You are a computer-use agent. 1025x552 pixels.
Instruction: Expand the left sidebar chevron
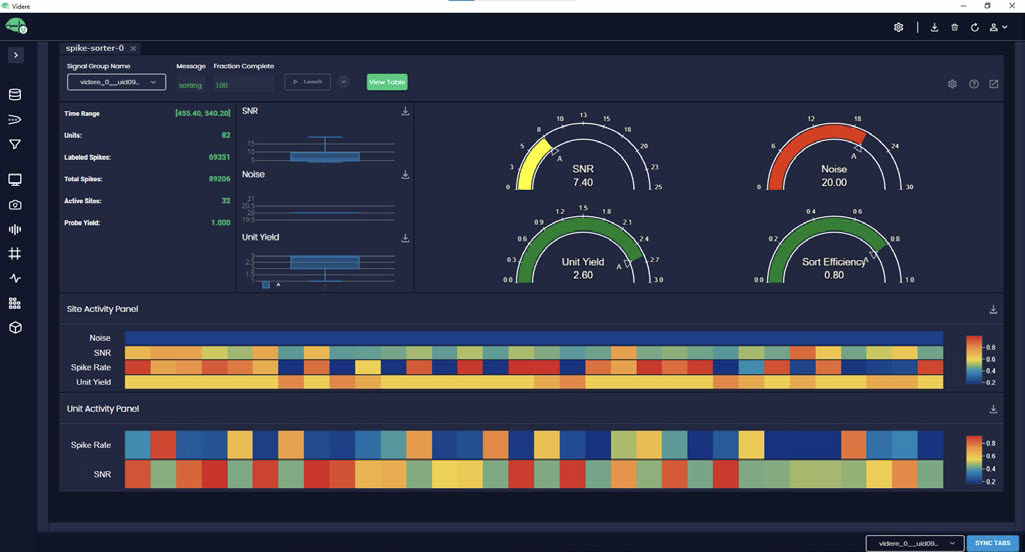coord(16,55)
